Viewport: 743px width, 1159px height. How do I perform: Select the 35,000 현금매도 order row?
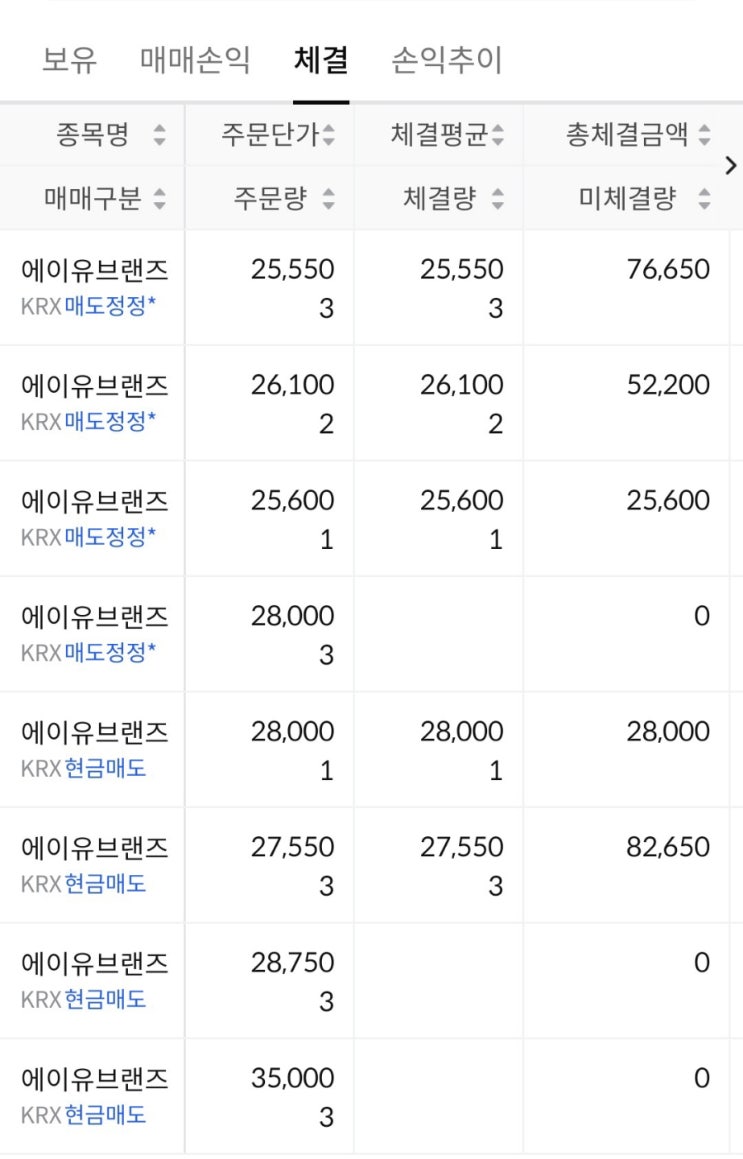click(95, 1079)
